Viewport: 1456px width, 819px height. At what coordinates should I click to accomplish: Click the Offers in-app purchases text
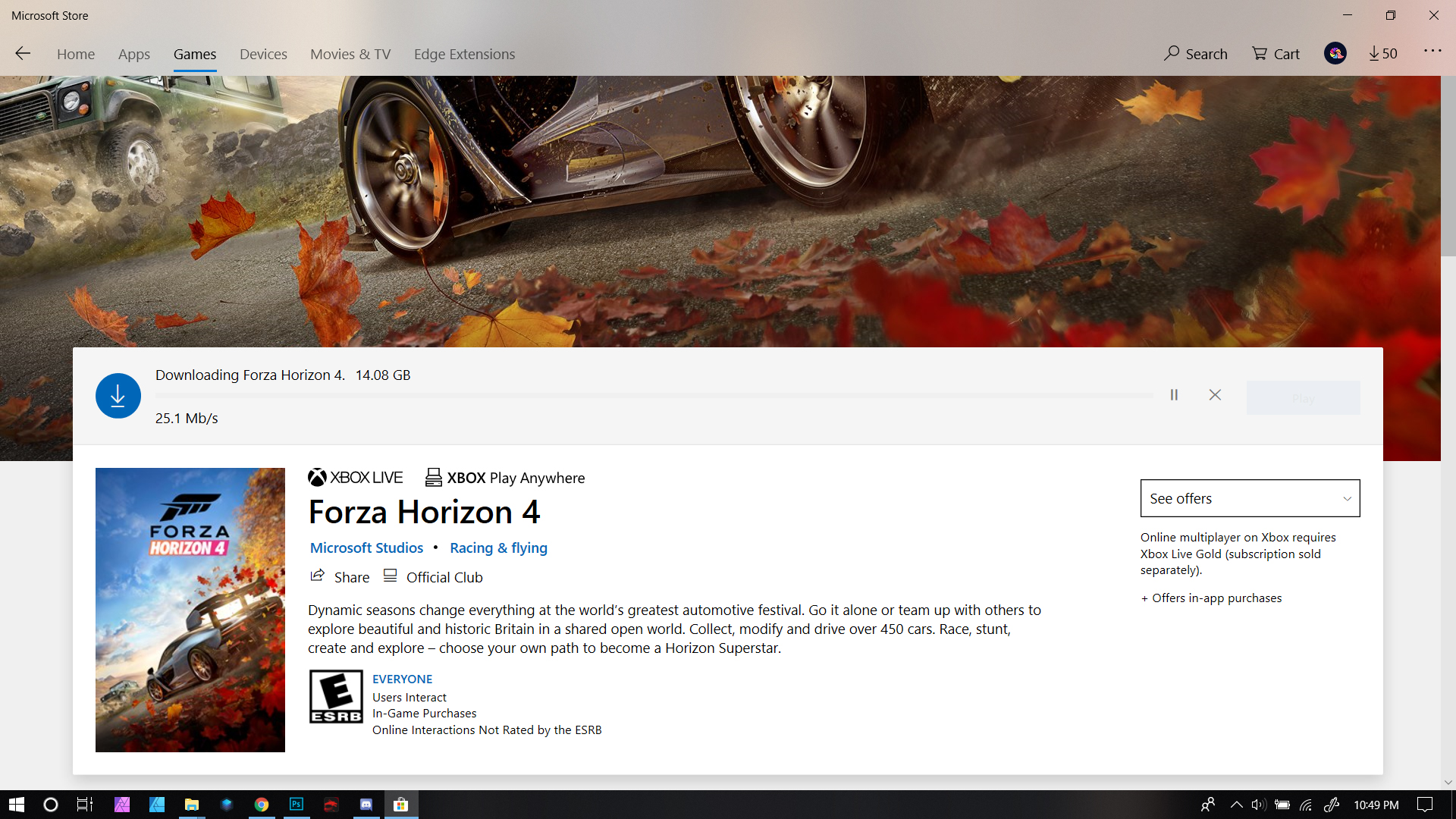(1211, 598)
